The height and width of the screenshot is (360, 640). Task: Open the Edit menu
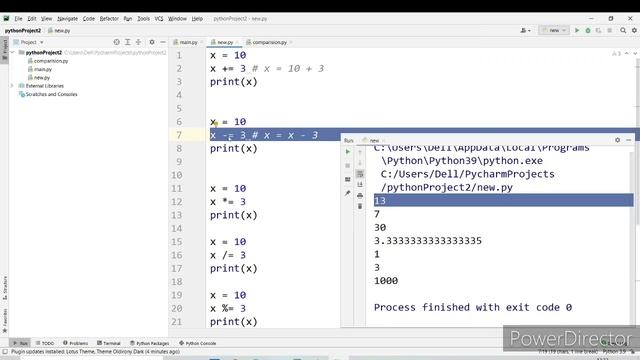point(32,19)
